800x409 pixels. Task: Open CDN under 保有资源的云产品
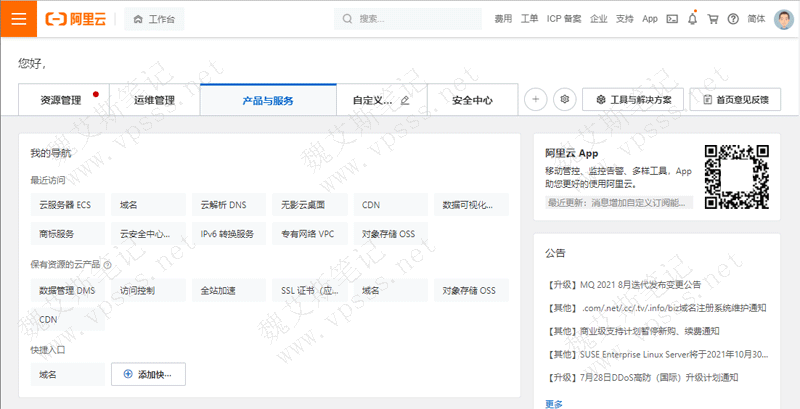(x=68, y=320)
